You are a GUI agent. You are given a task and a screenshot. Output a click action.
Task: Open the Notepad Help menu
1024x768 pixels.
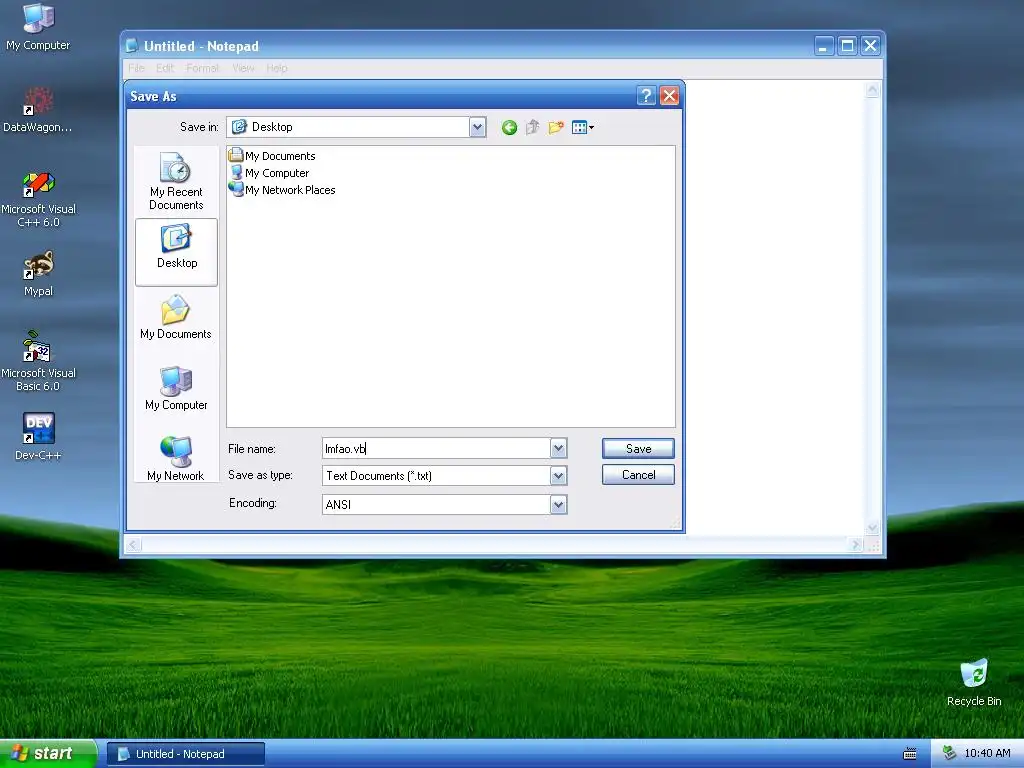coord(277,68)
